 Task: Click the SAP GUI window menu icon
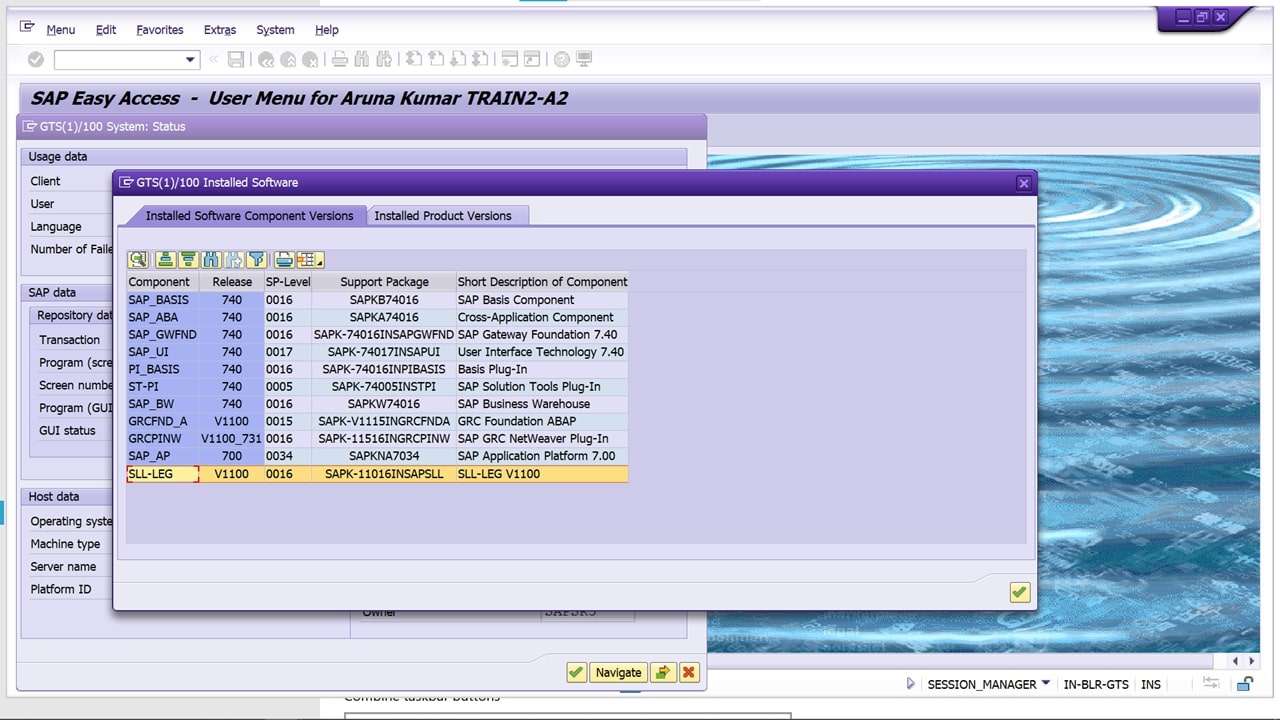tap(27, 28)
